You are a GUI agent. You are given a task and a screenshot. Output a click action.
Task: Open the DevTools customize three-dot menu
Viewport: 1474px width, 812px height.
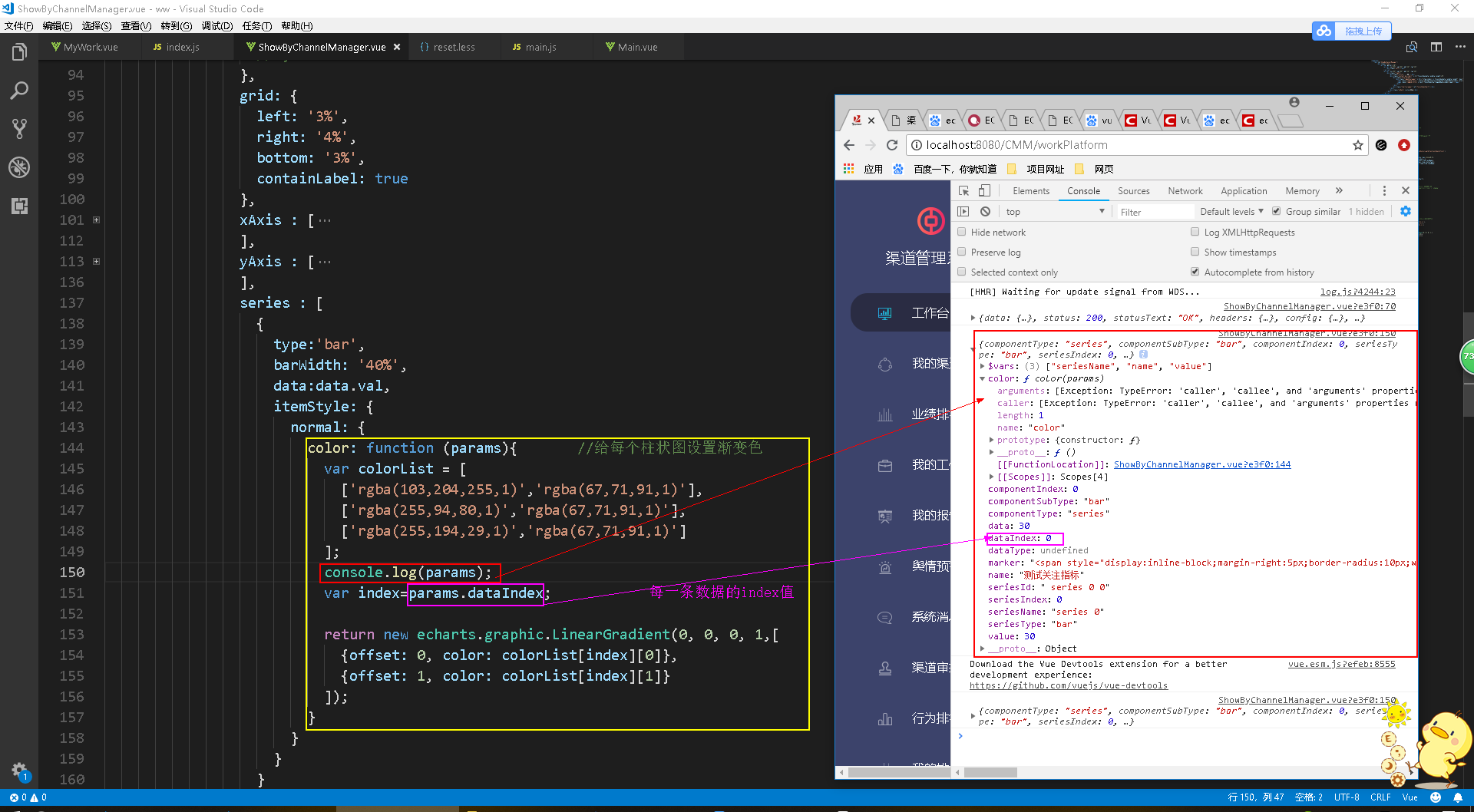[1384, 191]
